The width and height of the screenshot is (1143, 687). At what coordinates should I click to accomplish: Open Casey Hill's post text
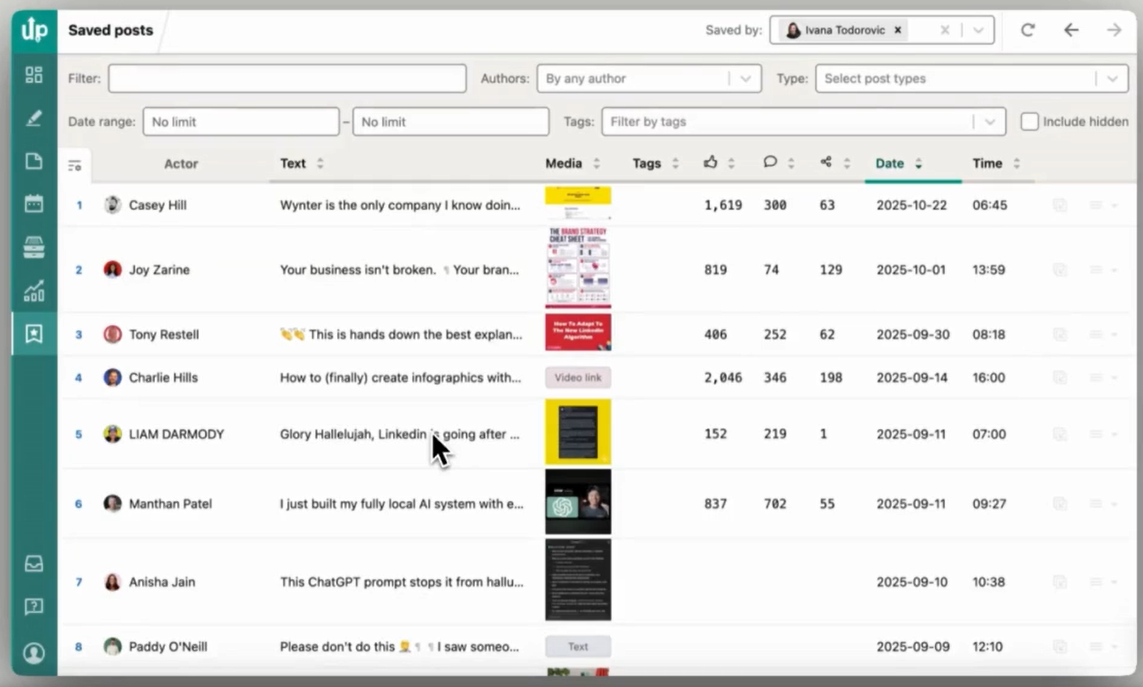pyautogui.click(x=400, y=205)
